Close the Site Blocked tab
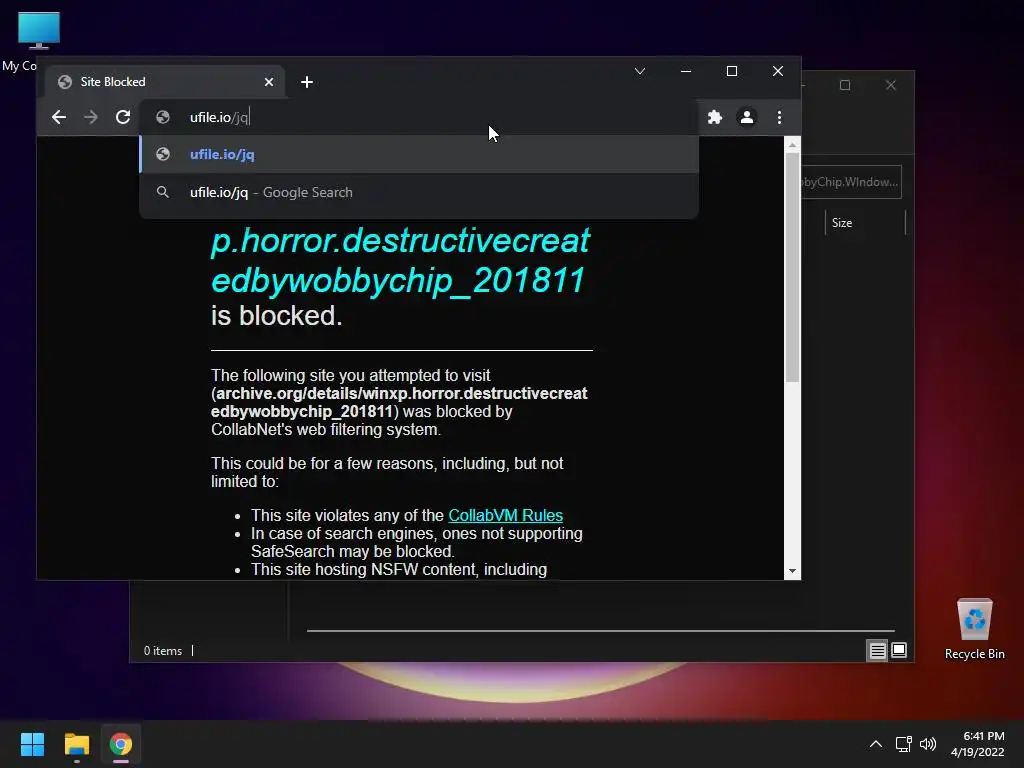The image size is (1024, 768). [x=269, y=82]
